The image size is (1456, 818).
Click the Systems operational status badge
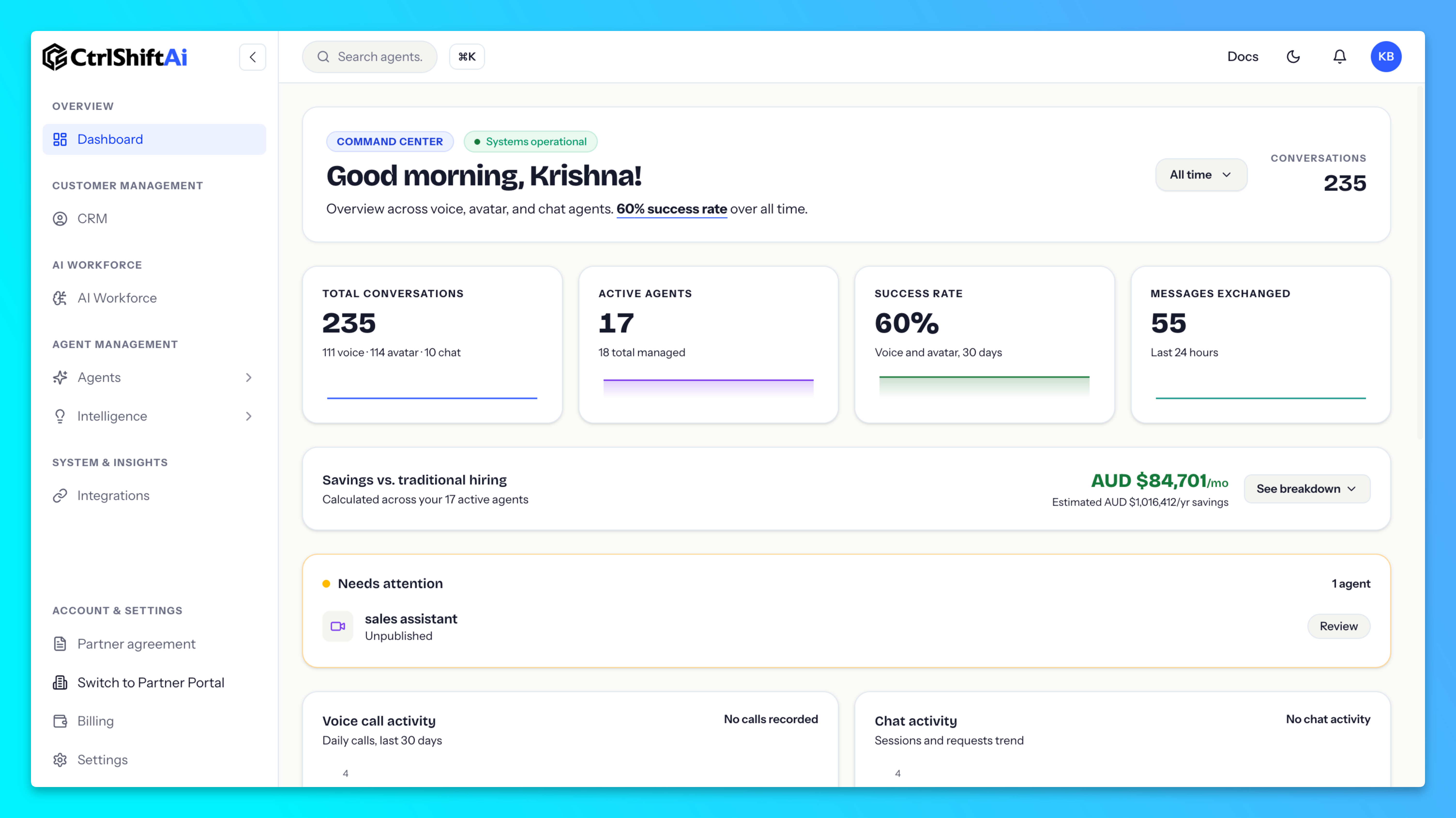coord(531,142)
